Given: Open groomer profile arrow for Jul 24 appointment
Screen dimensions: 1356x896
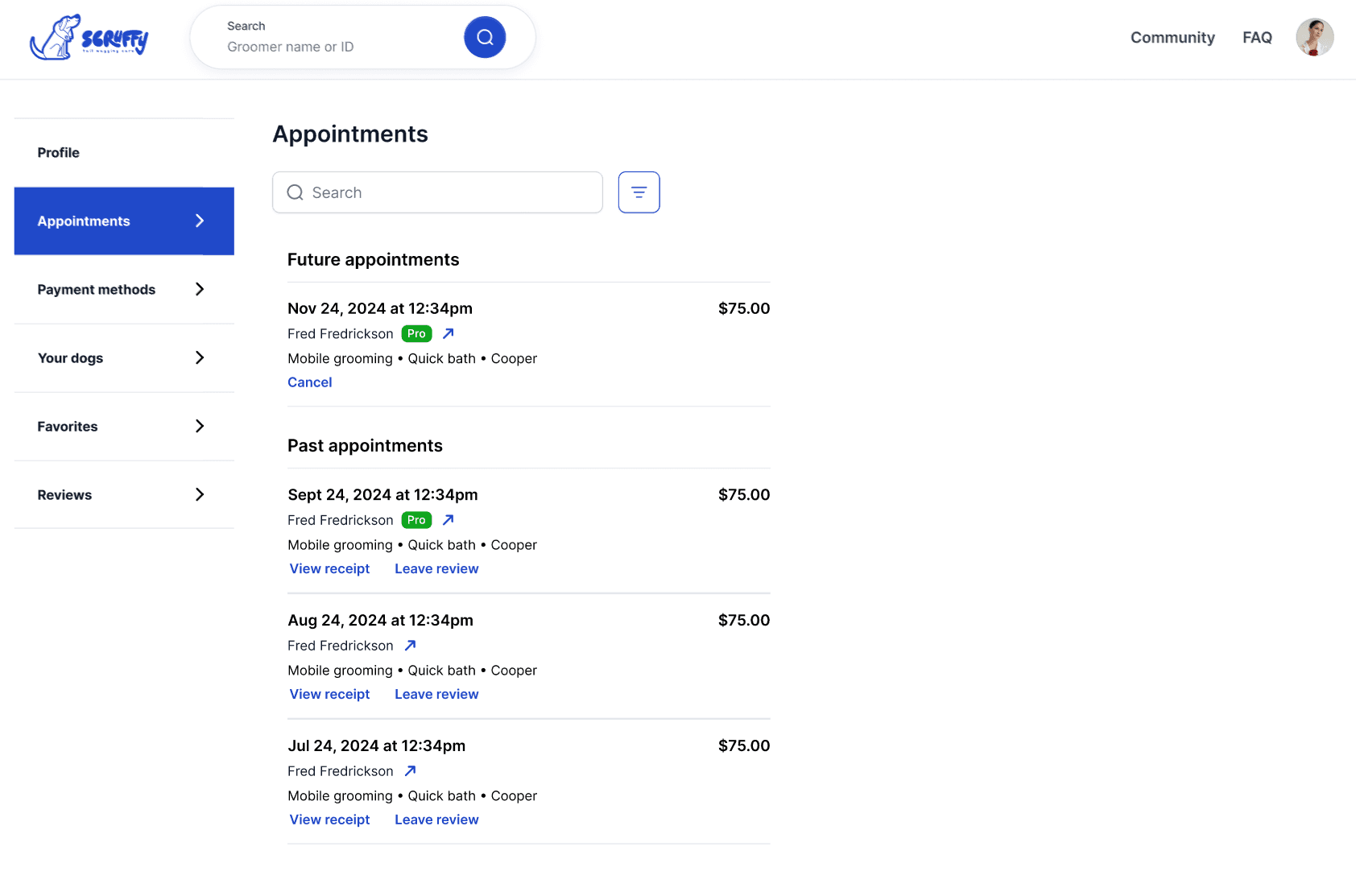Looking at the screenshot, I should click(x=410, y=771).
